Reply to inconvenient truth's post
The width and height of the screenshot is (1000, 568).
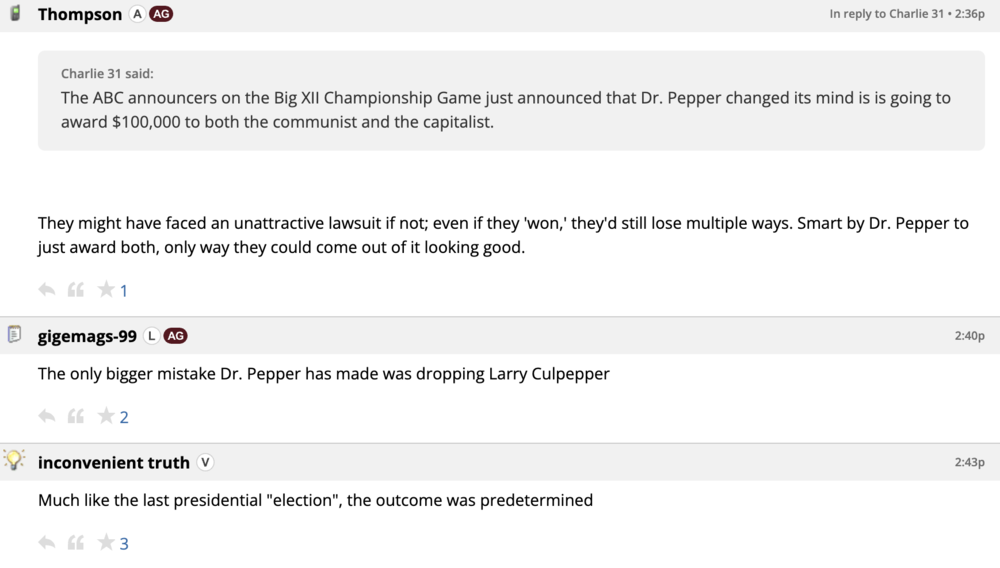pyautogui.click(x=46, y=543)
